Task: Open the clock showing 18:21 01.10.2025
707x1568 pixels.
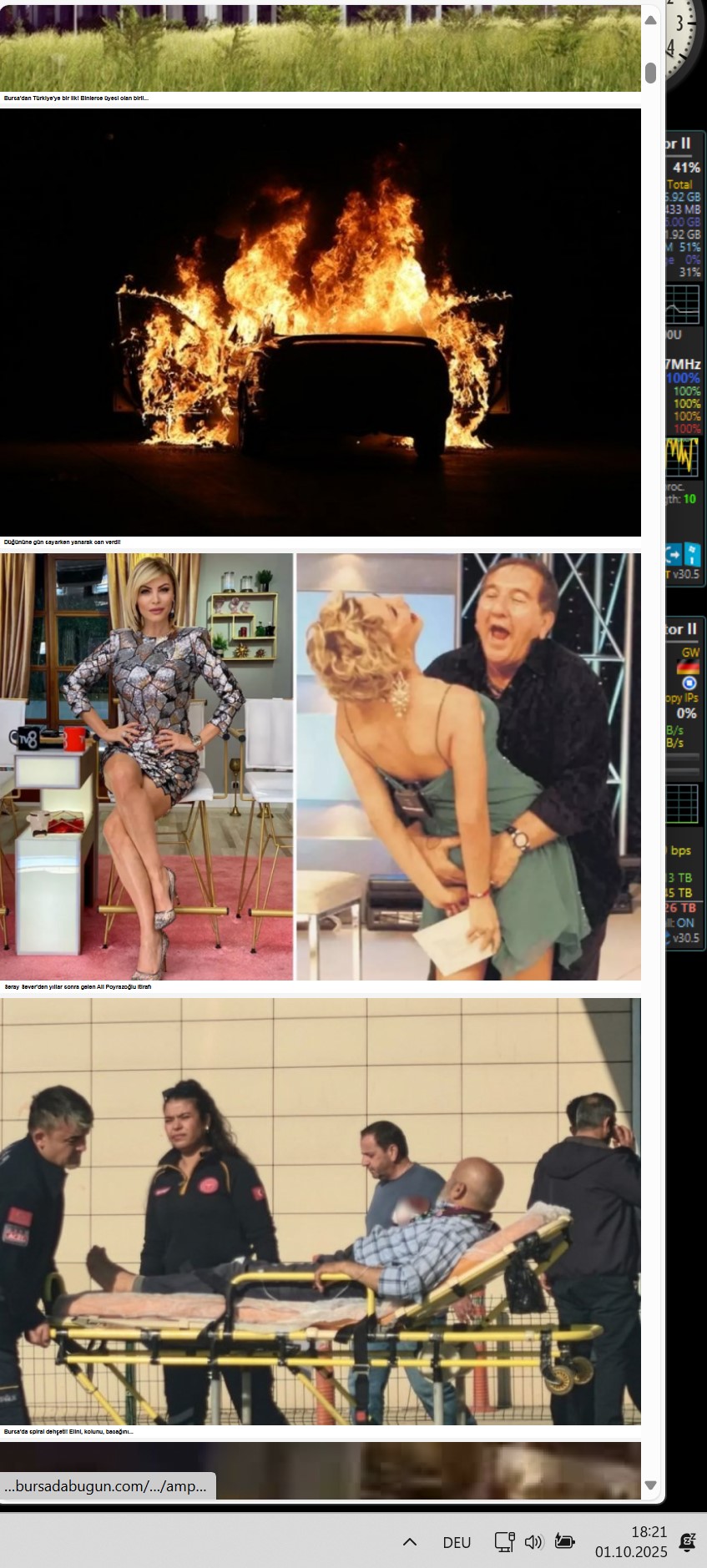Action: [x=631, y=1541]
